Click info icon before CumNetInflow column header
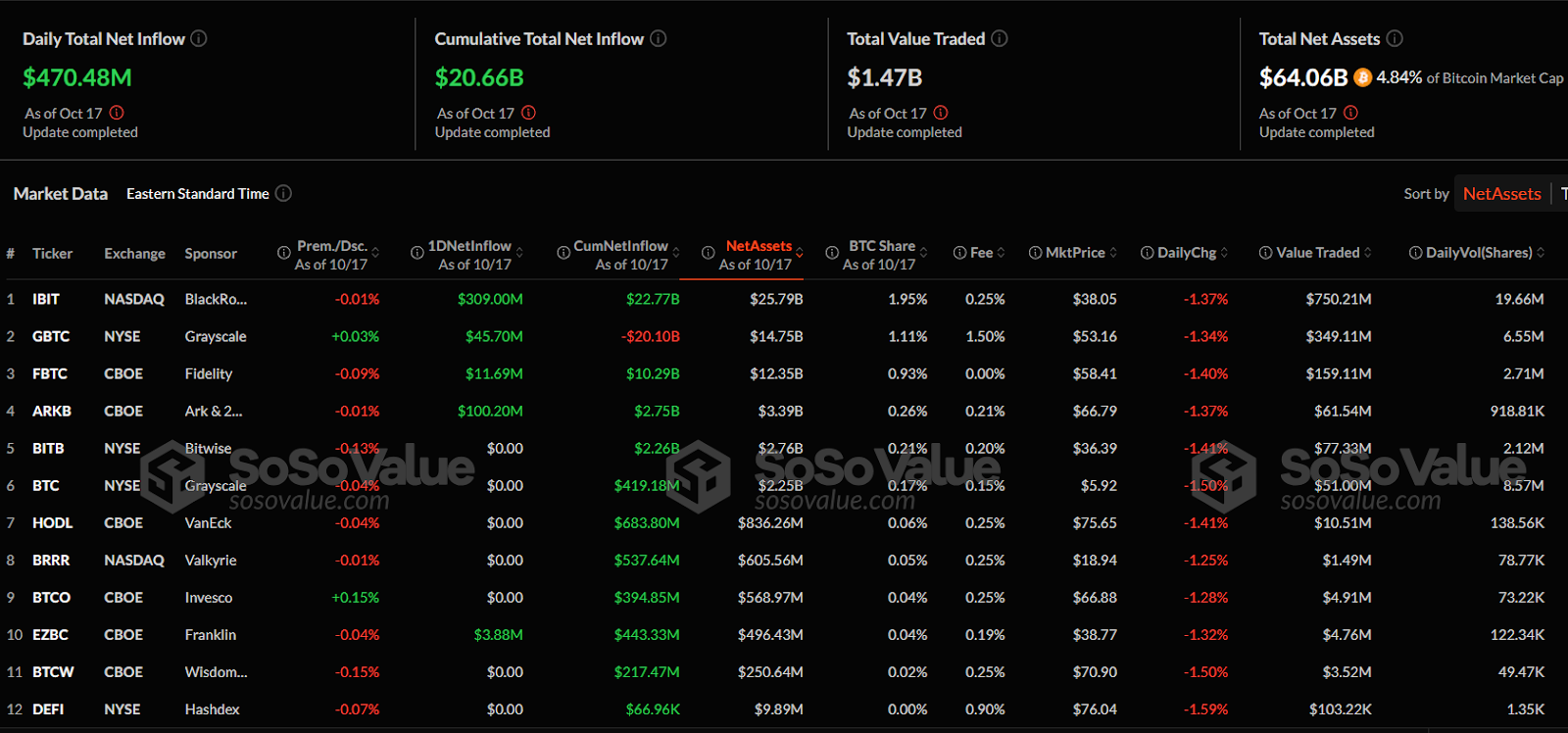1568x733 pixels. (x=563, y=253)
